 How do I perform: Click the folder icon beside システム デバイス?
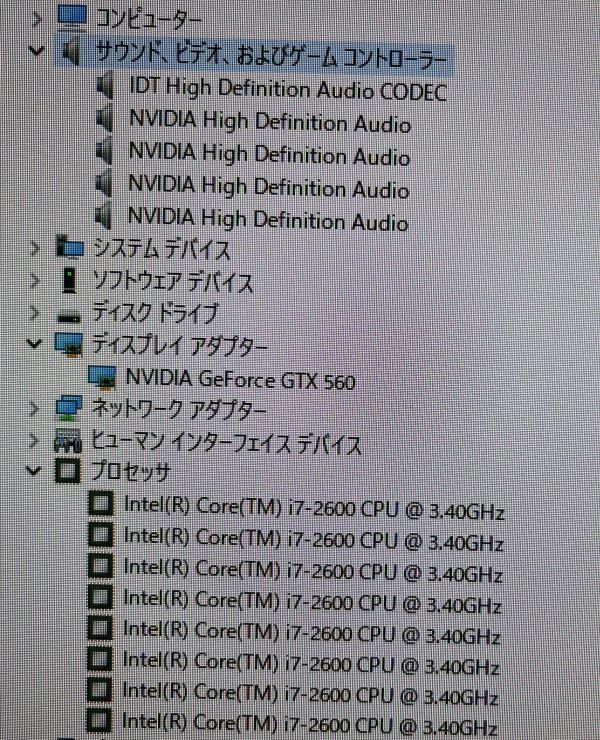tap(70, 248)
